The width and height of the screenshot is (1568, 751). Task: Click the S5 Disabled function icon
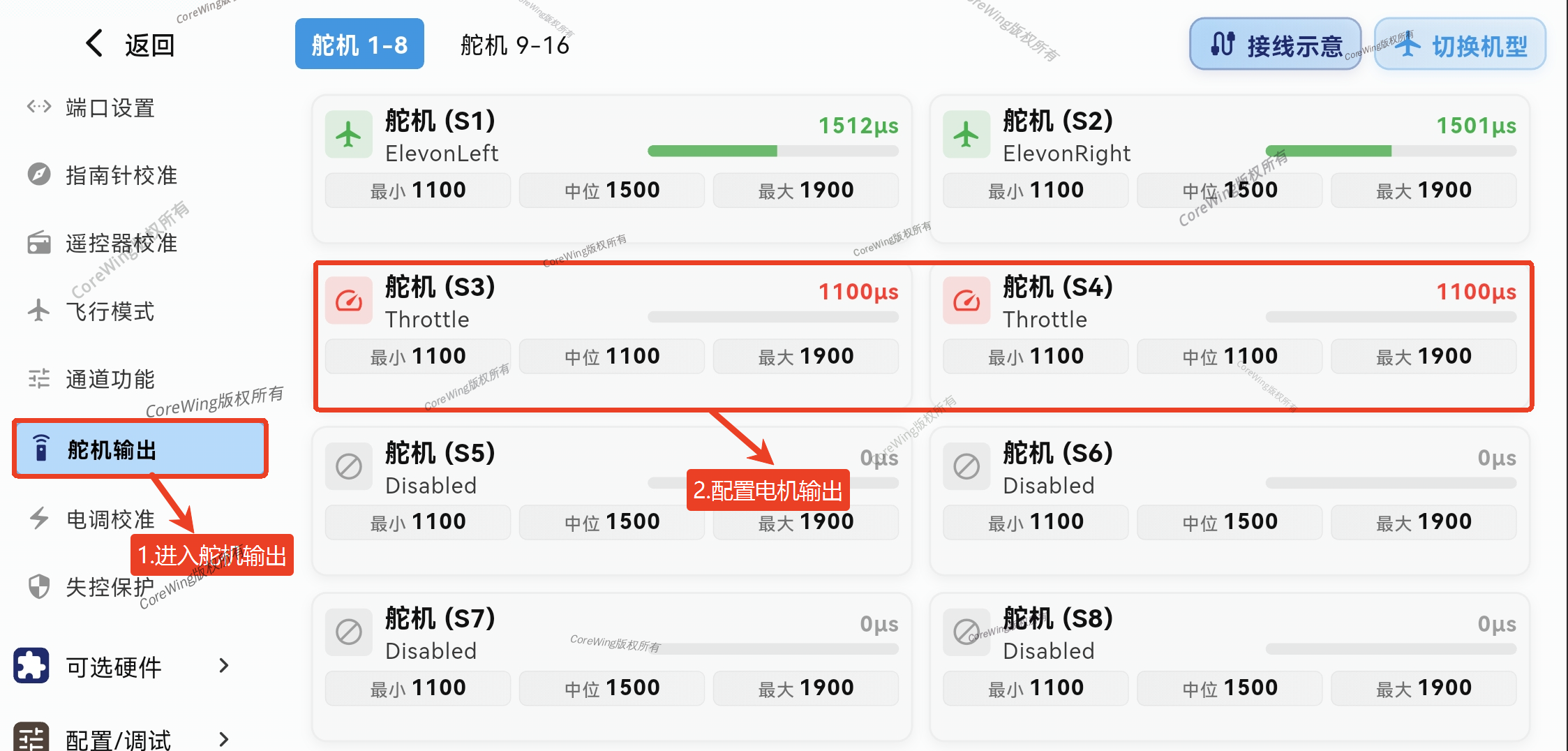(348, 466)
